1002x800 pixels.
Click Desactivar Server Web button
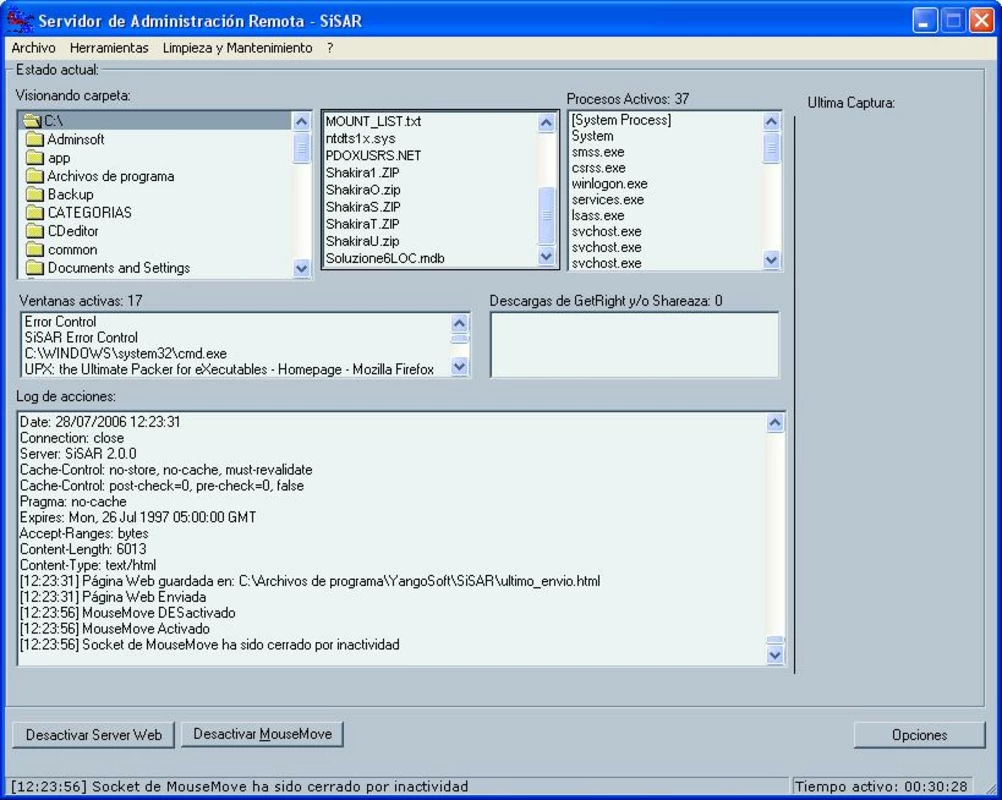pyautogui.click(x=93, y=735)
